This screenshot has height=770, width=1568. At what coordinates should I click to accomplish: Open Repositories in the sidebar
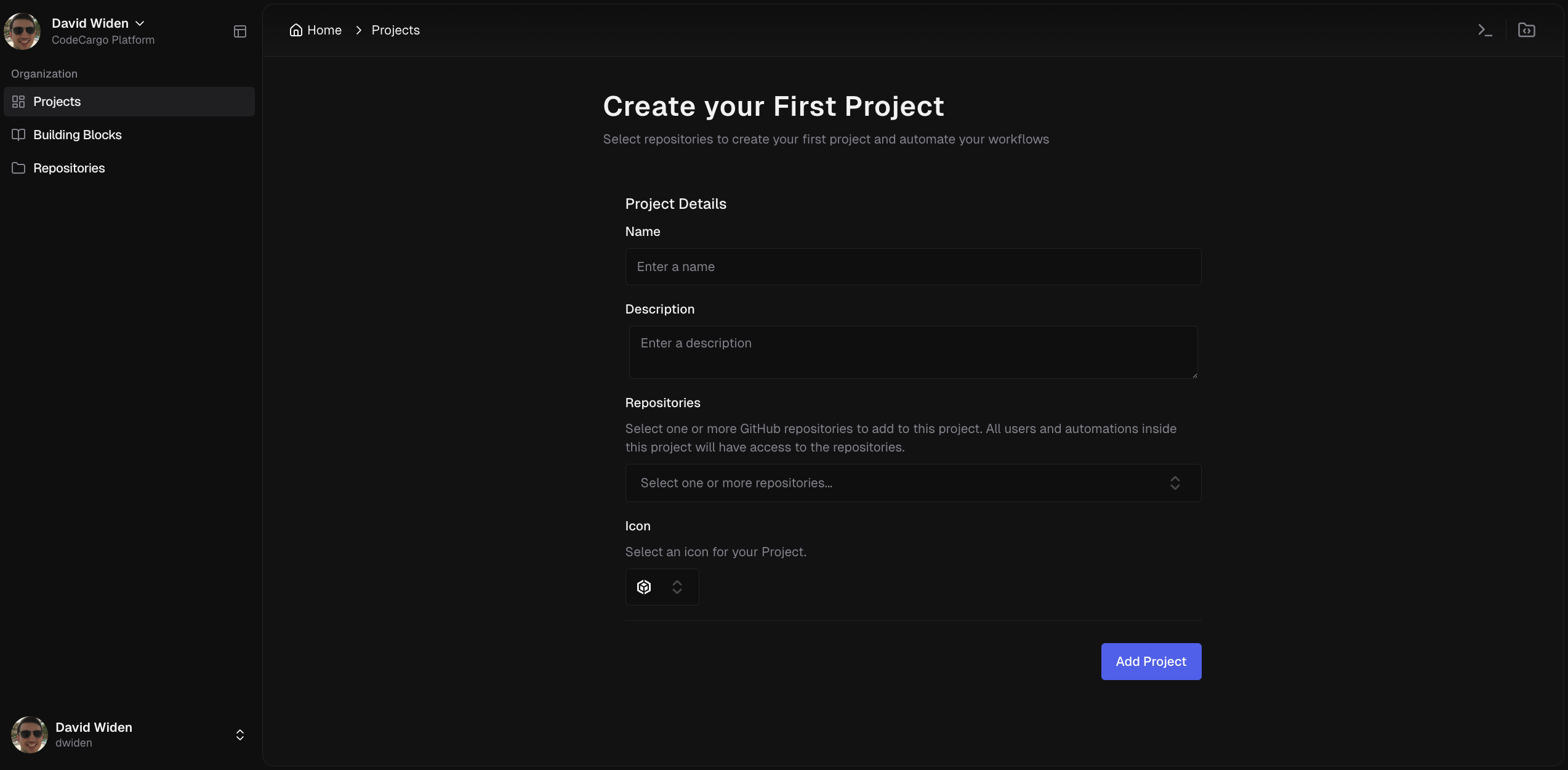click(x=68, y=168)
